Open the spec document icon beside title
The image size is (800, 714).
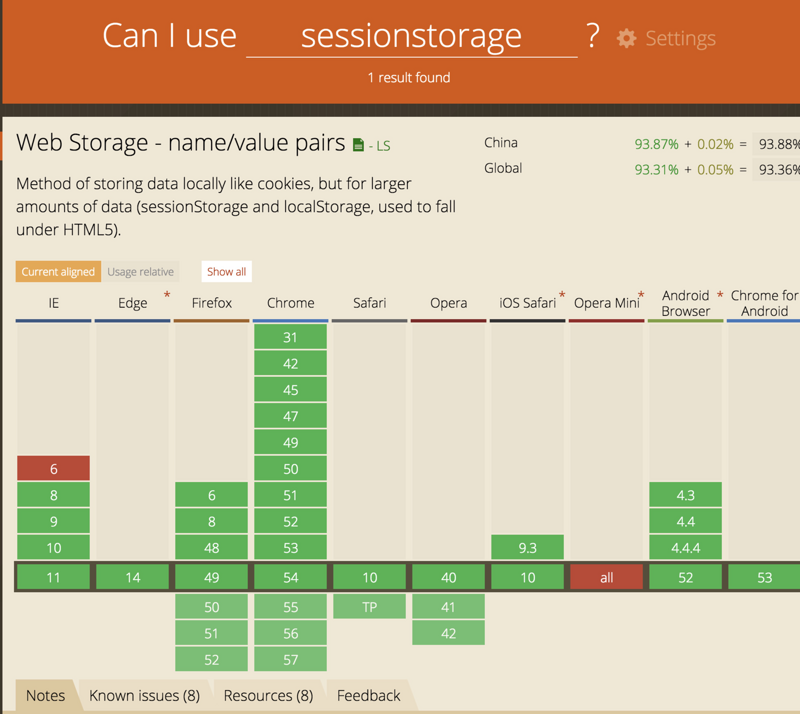358,145
